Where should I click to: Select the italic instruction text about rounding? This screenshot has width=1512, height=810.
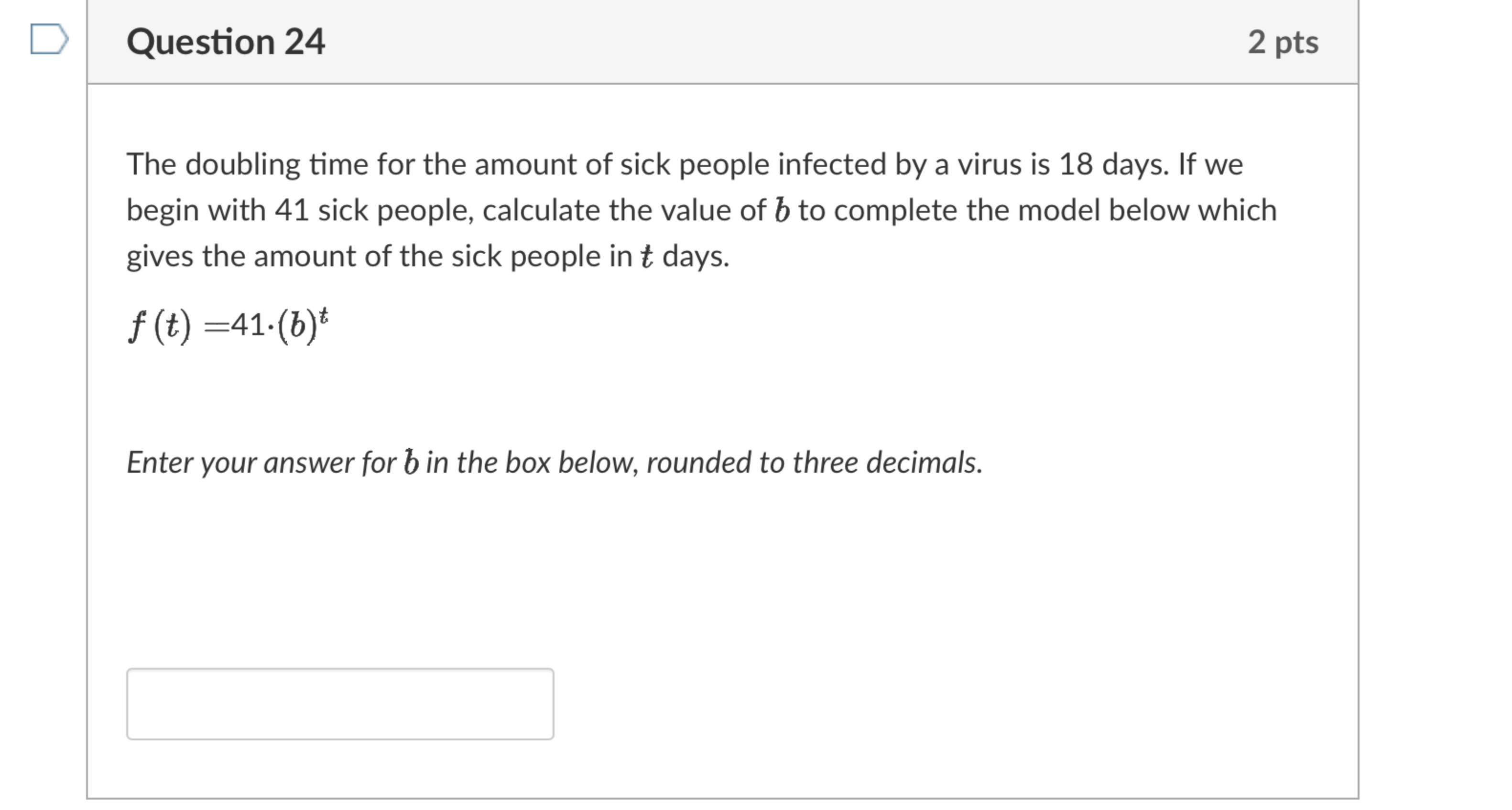pos(555,463)
